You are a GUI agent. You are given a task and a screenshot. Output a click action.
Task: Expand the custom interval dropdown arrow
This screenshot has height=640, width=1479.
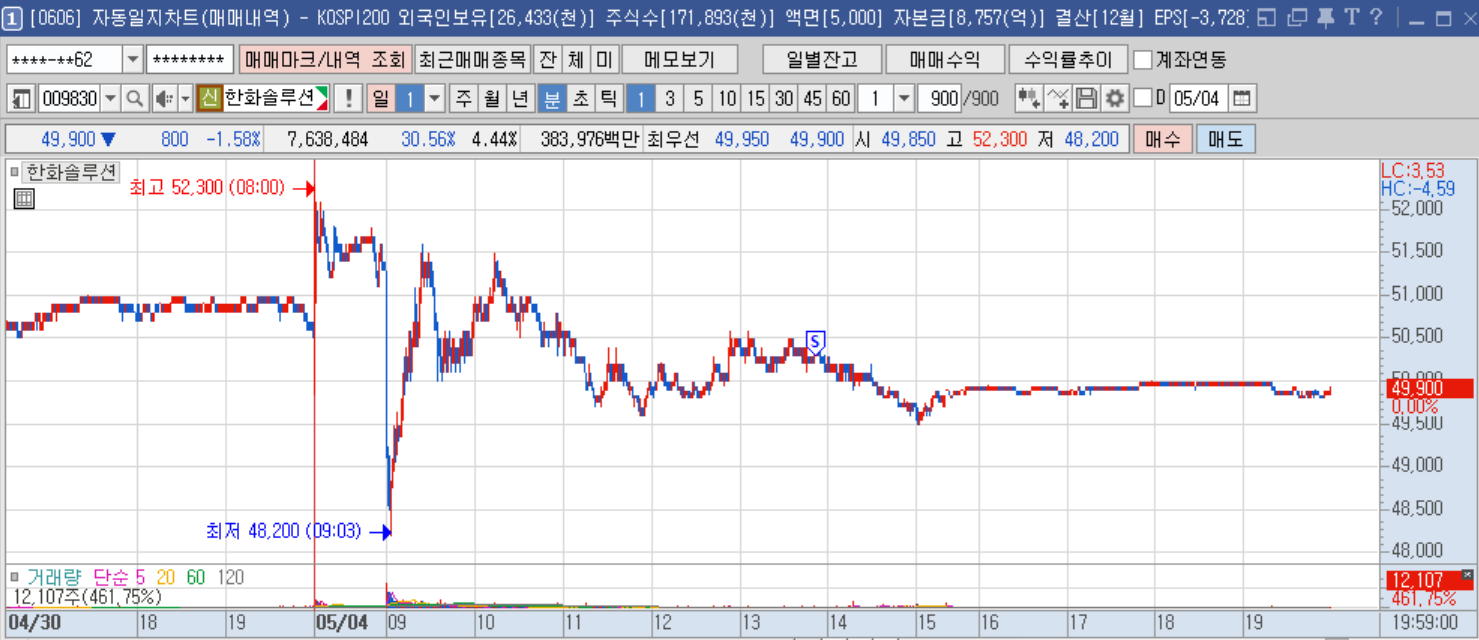click(904, 99)
